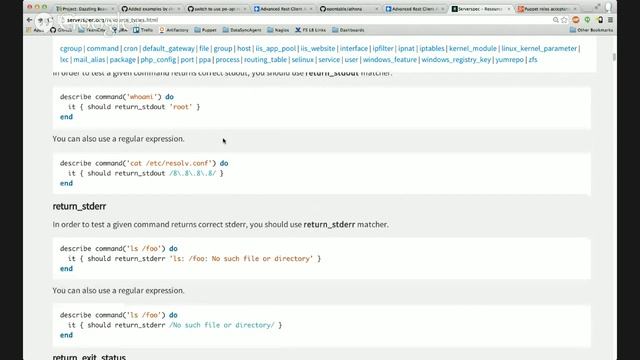Expand the DataSyncAgent bookmarks folder
Screen dimensions: 640x360
coord(242,30)
